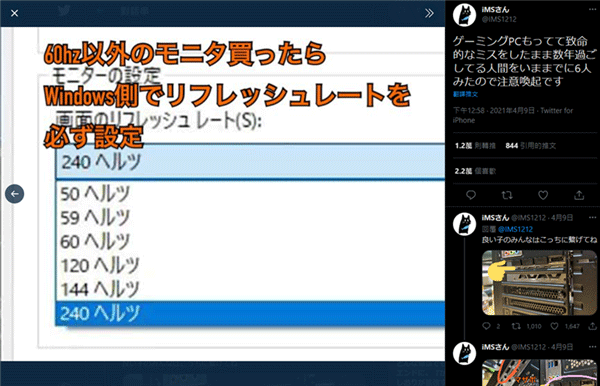This screenshot has width=600, height=386.
Task: Share the main tweet via the share icon
Action: click(579, 195)
